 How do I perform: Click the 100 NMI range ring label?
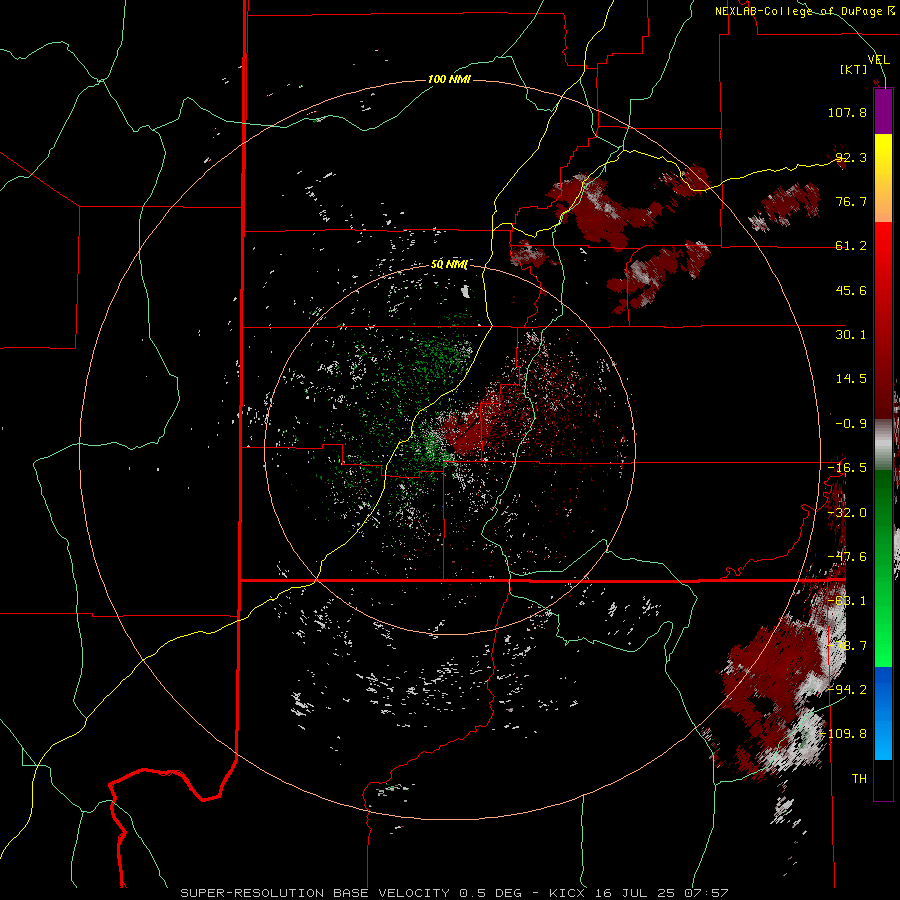click(x=449, y=79)
